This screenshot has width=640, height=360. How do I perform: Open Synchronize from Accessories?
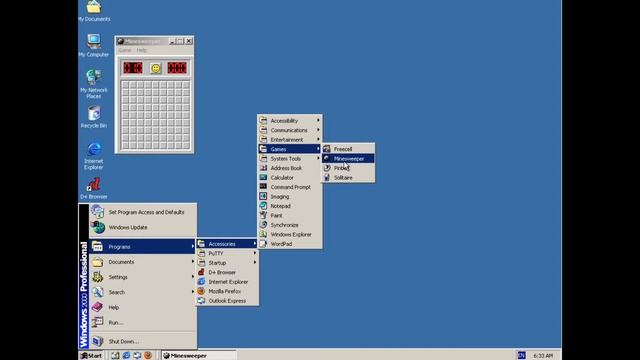point(290,225)
